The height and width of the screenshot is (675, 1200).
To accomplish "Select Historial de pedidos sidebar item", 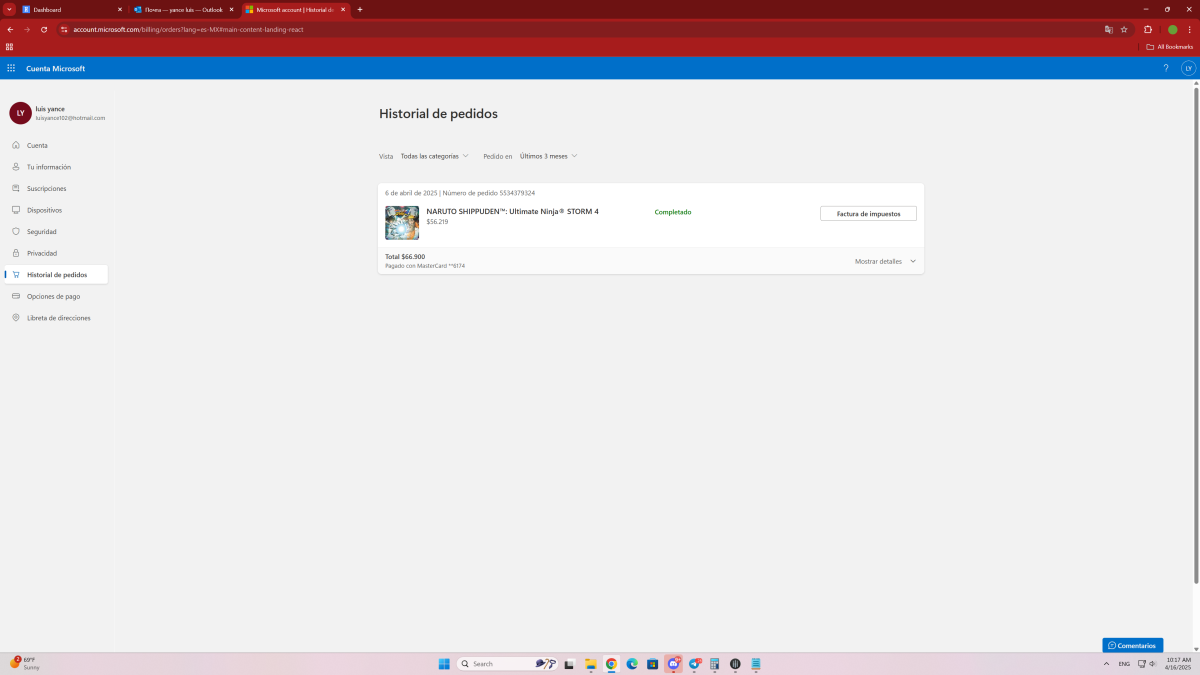I will pyautogui.click(x=56, y=274).
